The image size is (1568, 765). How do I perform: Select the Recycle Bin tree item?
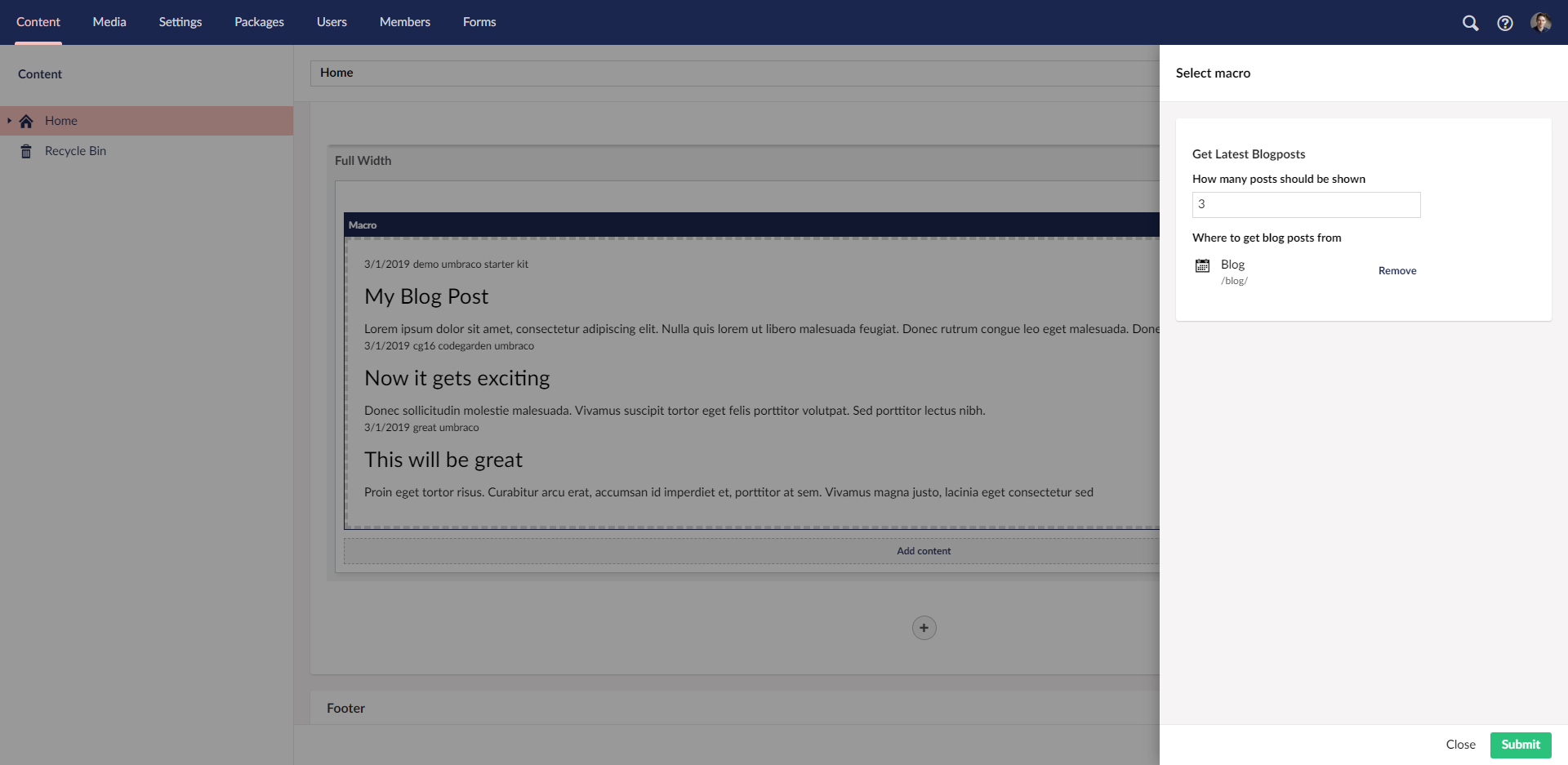[x=75, y=150]
